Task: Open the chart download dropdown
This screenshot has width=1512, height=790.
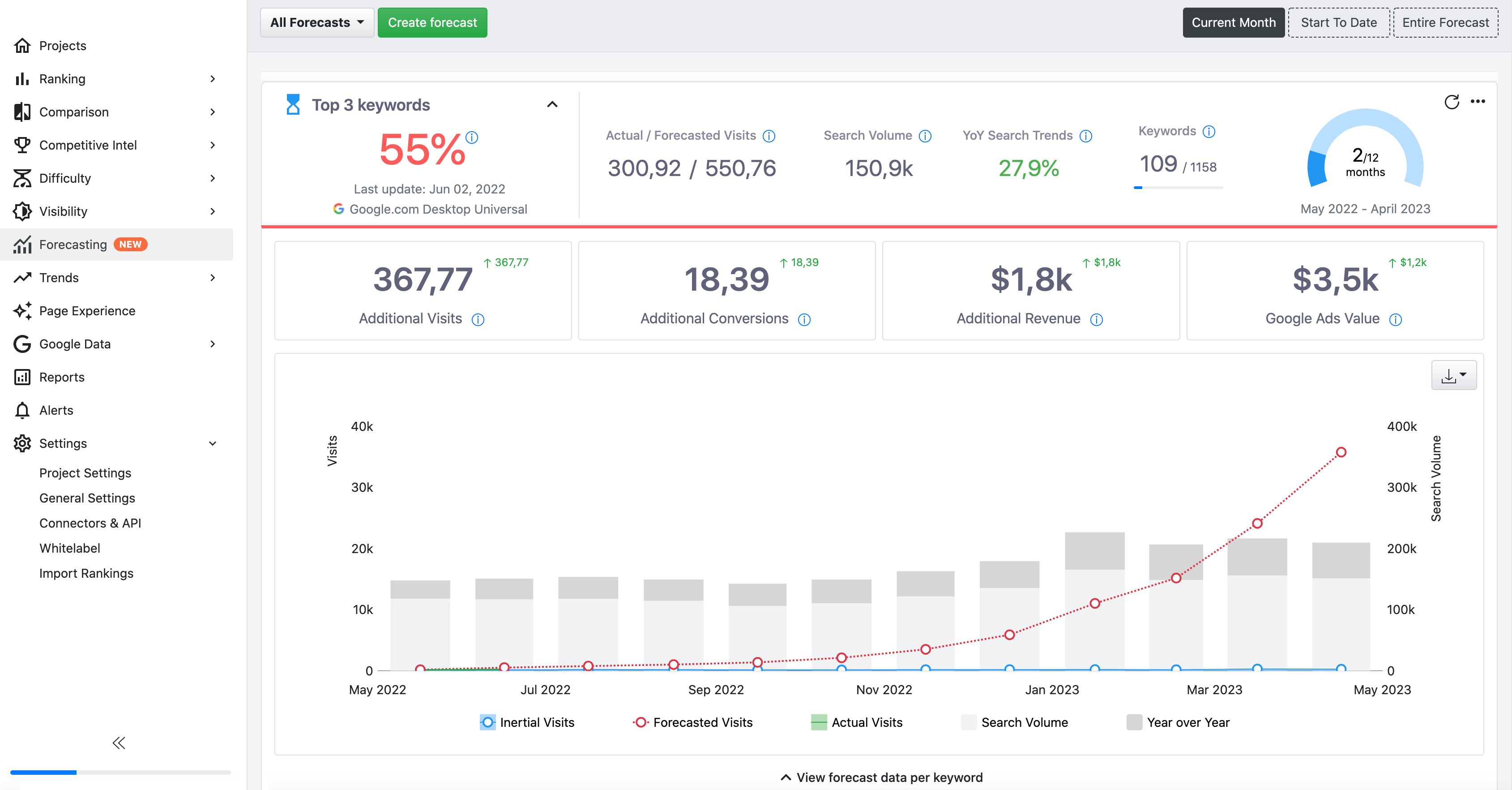Action: tap(1454, 375)
